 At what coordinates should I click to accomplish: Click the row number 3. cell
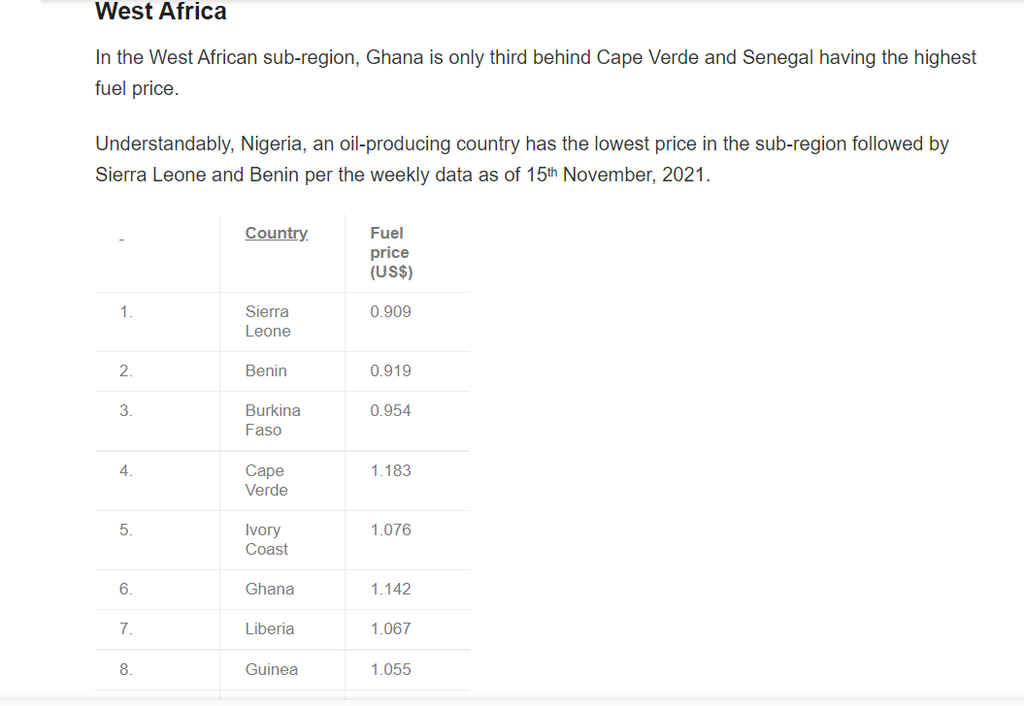126,411
